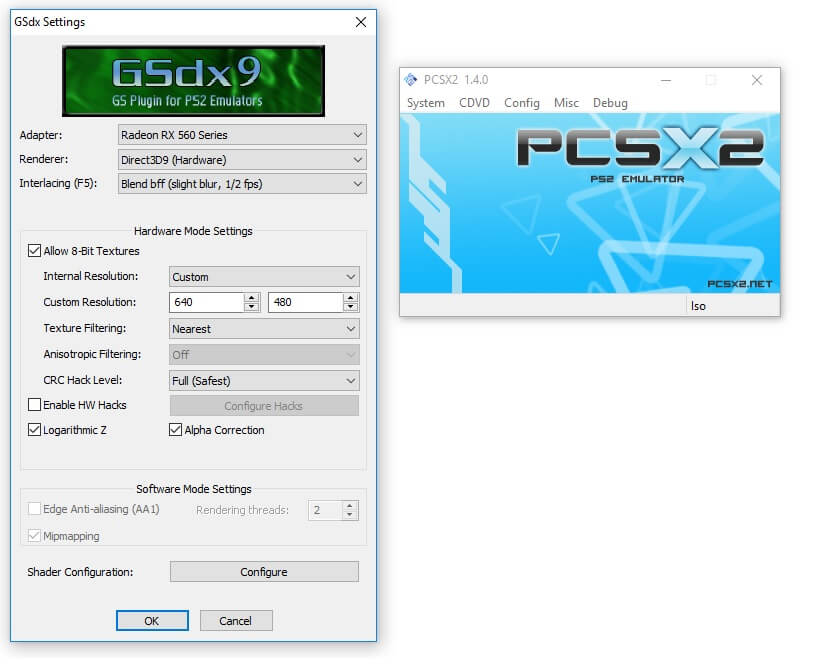Increase custom resolution height with up arrow
The height and width of the screenshot is (670, 829).
(x=351, y=298)
